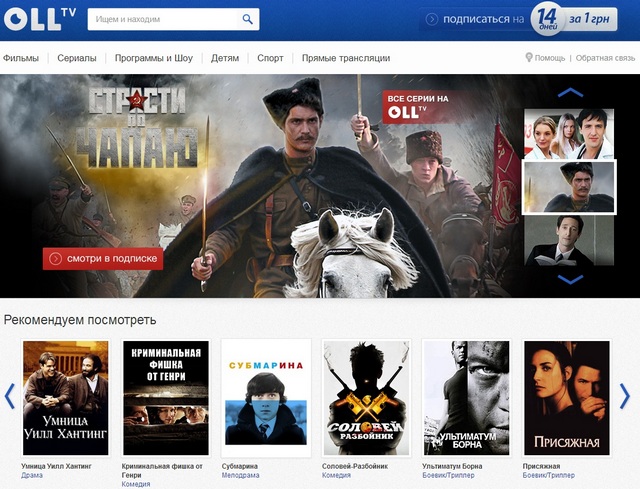Open the Фильмы menu
This screenshot has width=640, height=489.
coord(21,58)
